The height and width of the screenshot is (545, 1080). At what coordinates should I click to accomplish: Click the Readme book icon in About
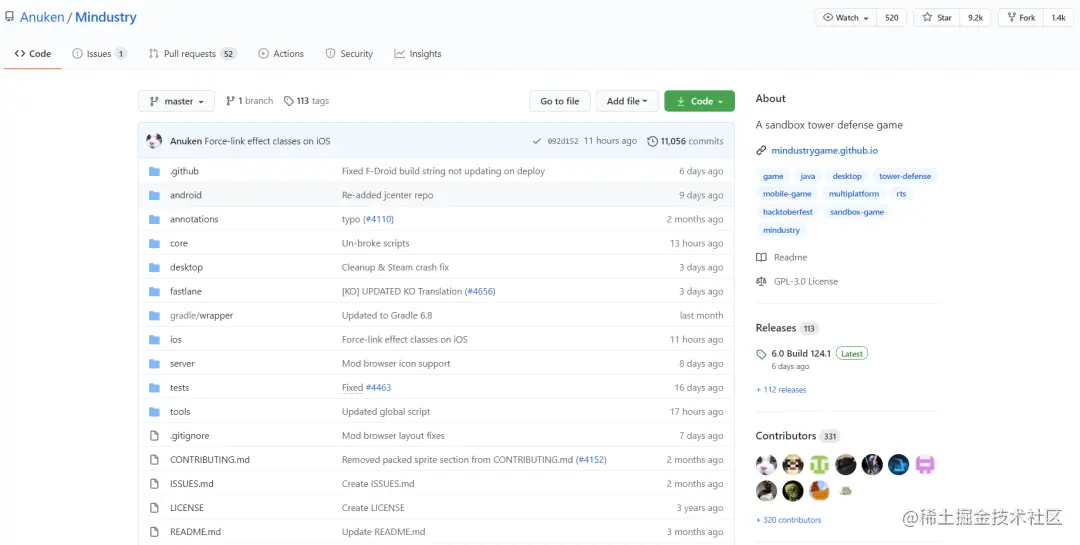[761, 257]
